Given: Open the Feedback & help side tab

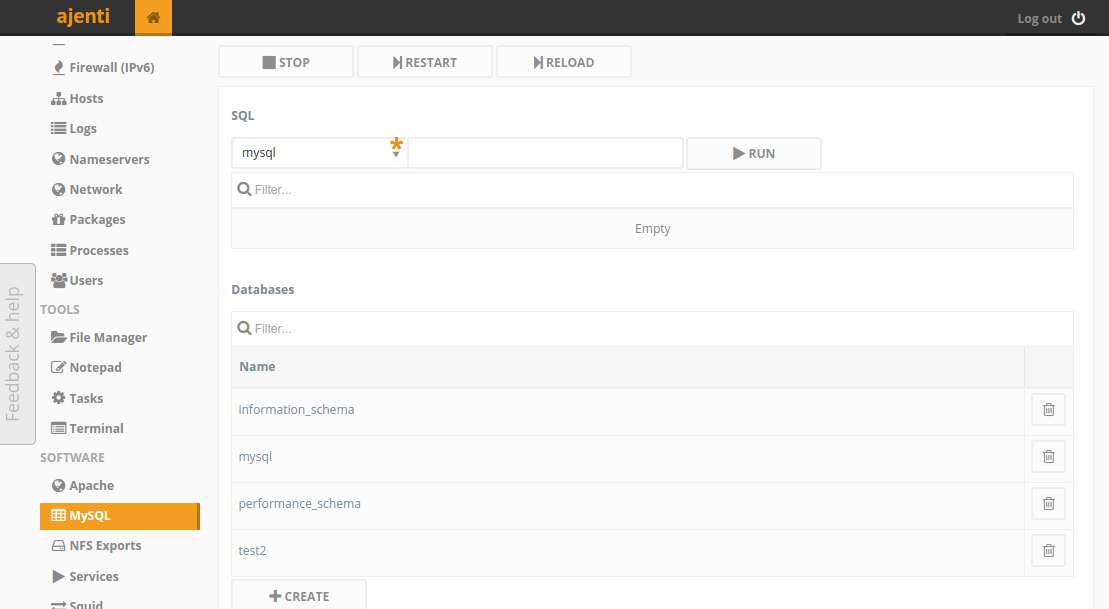Looking at the screenshot, I should 17,354.
